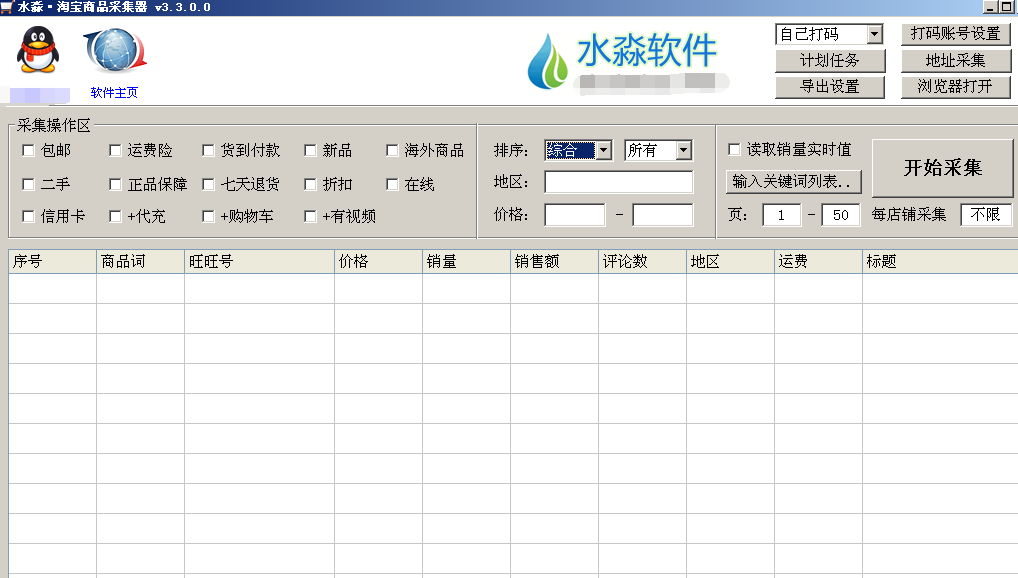The height and width of the screenshot is (578, 1018).
Task: Check the 二手 option
Action: click(x=29, y=184)
